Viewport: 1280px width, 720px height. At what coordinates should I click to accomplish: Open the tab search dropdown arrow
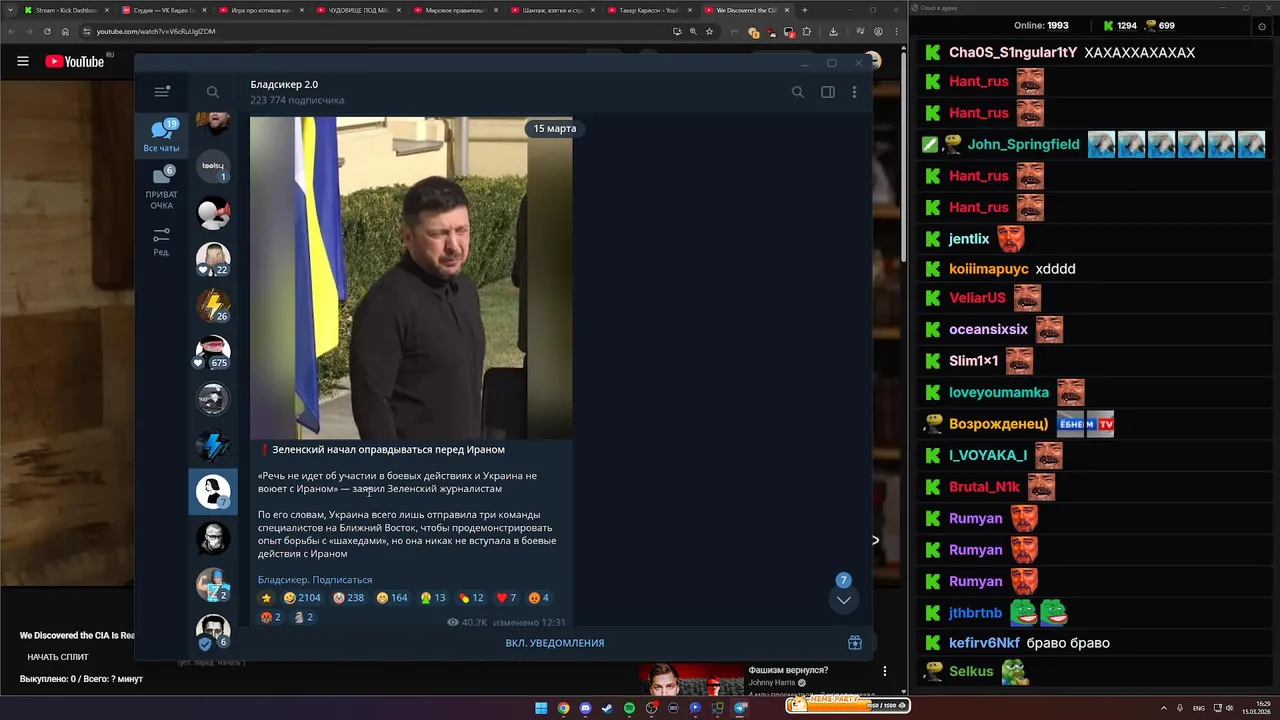[9, 10]
